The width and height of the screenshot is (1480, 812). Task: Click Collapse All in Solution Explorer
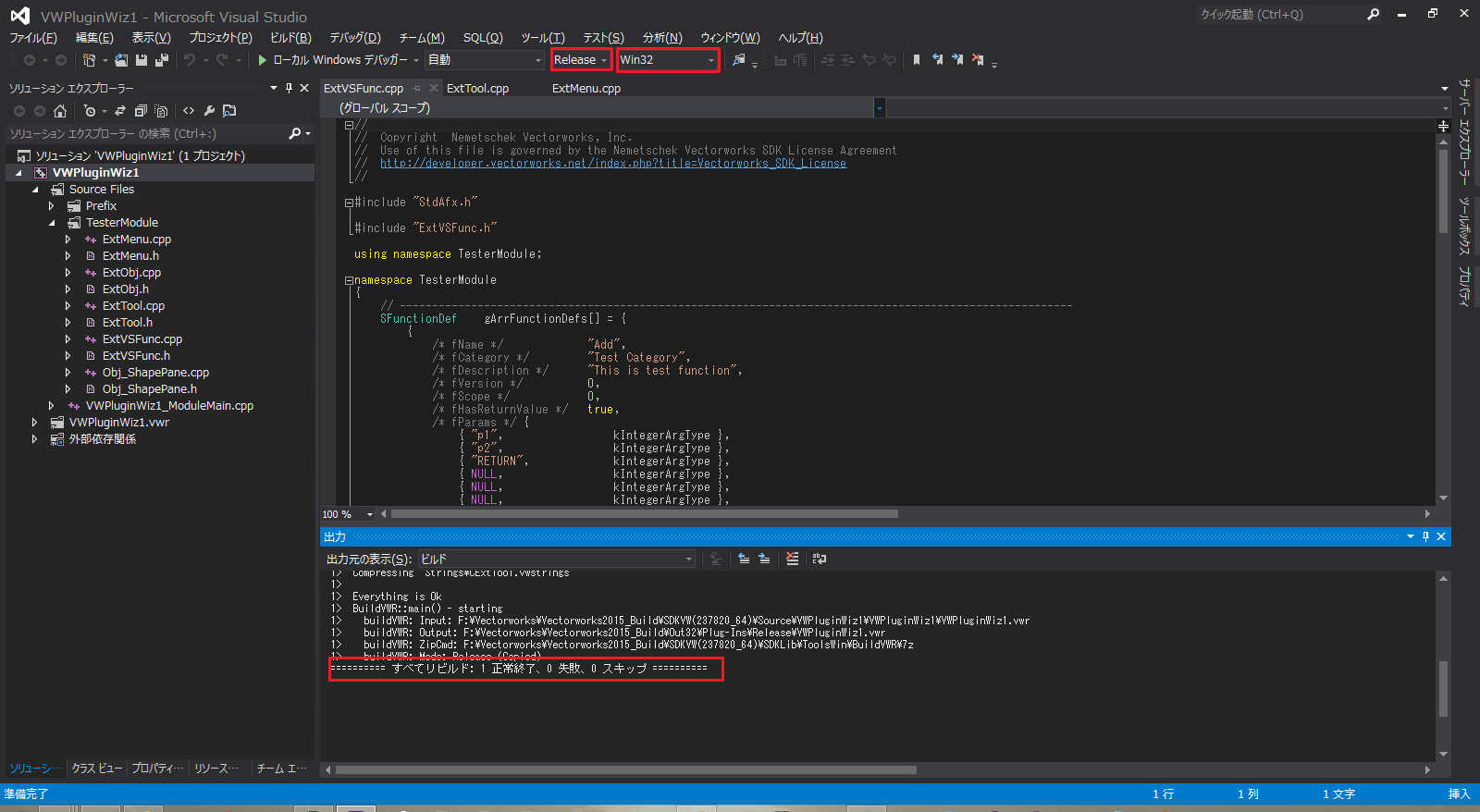141,111
